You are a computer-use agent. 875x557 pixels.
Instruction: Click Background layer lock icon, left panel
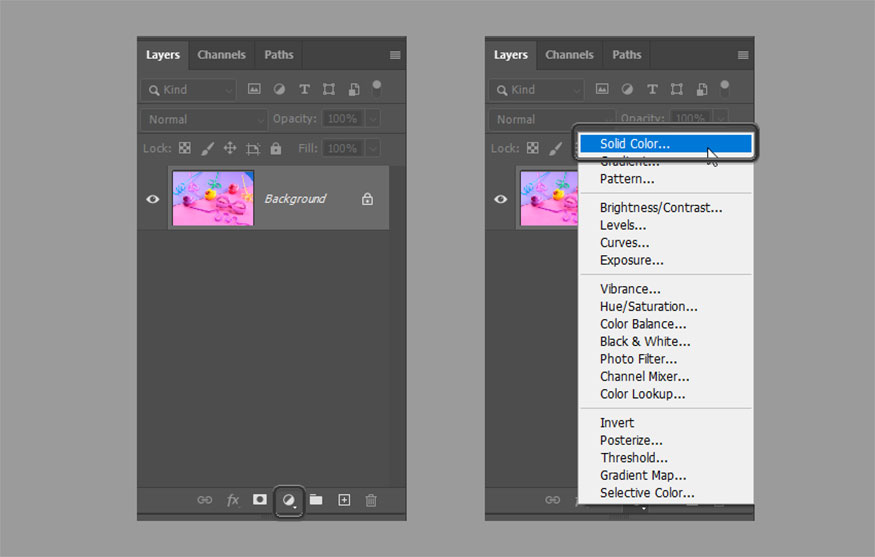[367, 199]
